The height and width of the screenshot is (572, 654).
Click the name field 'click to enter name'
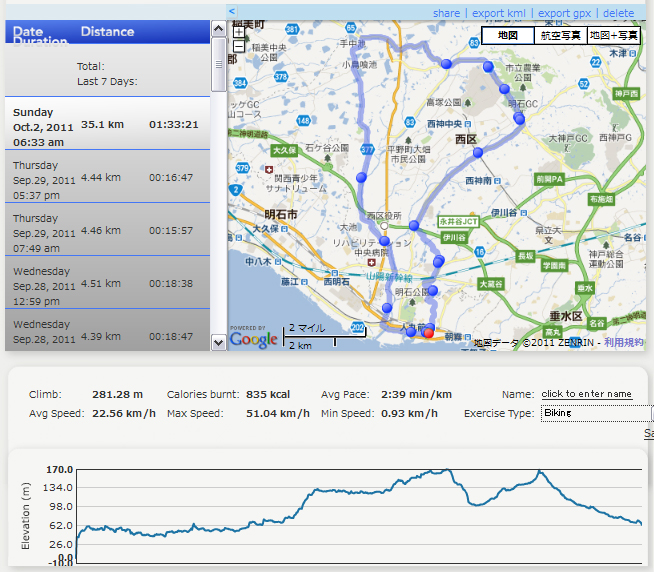click(587, 394)
